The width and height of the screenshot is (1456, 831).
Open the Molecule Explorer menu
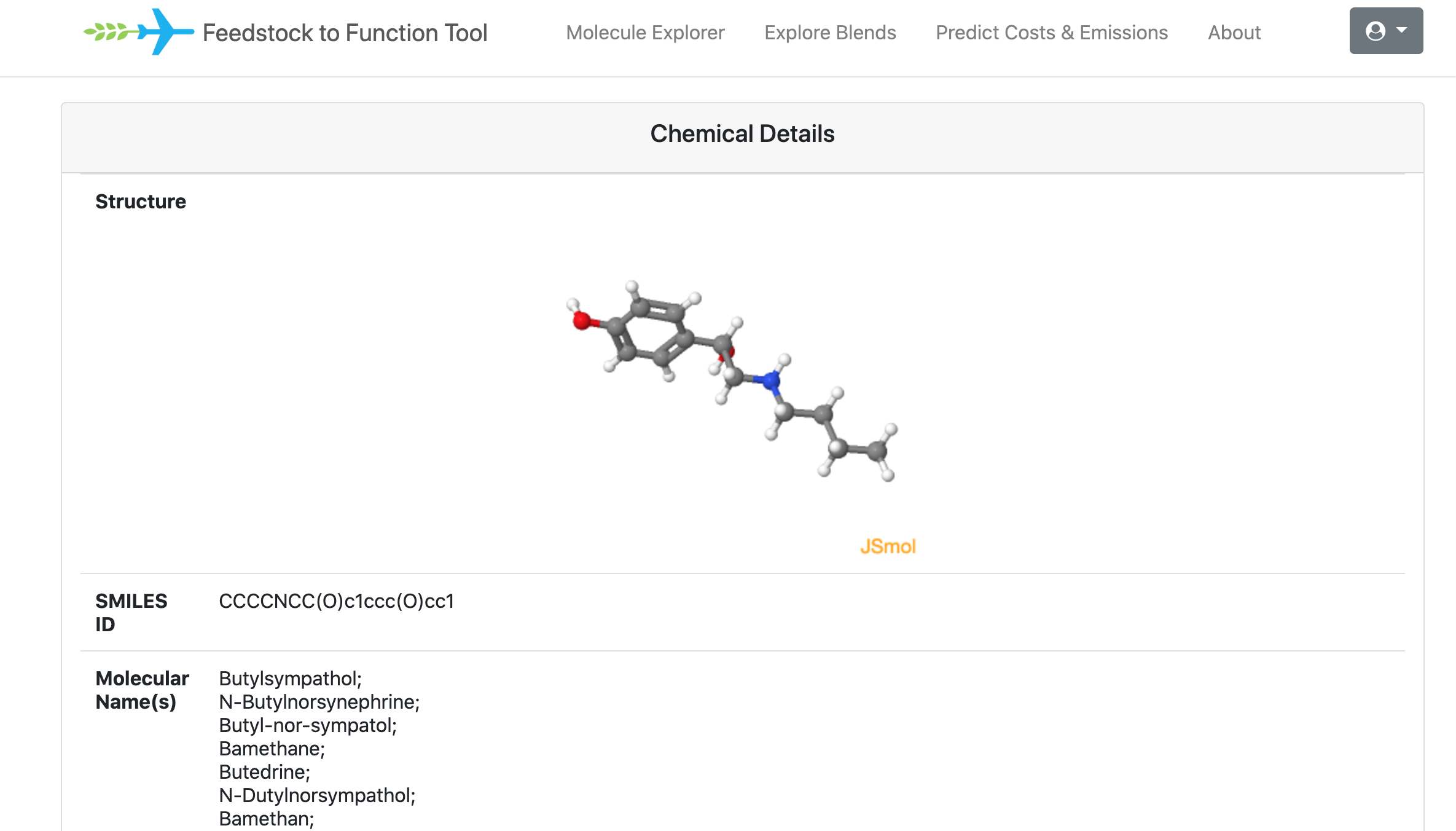click(645, 33)
